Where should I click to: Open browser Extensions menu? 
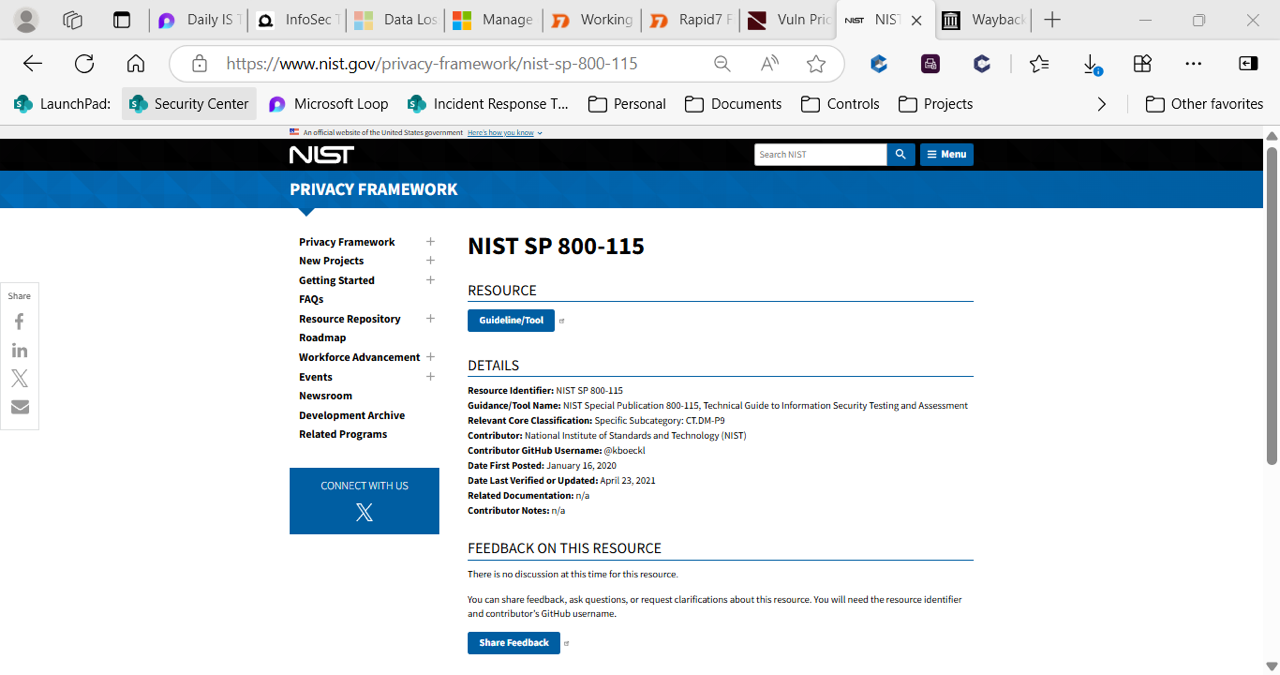pyautogui.click(x=1142, y=64)
